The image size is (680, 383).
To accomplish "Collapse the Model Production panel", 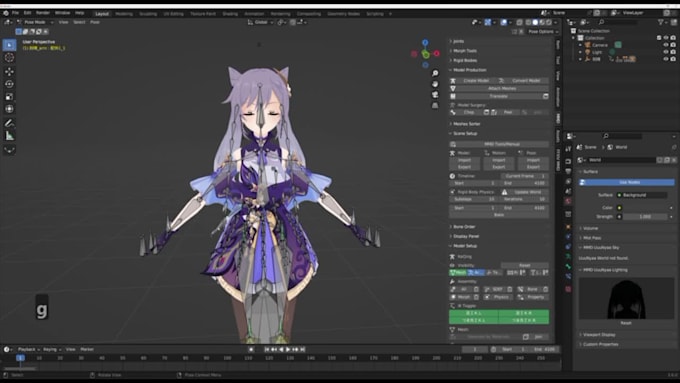I will [x=470, y=70].
